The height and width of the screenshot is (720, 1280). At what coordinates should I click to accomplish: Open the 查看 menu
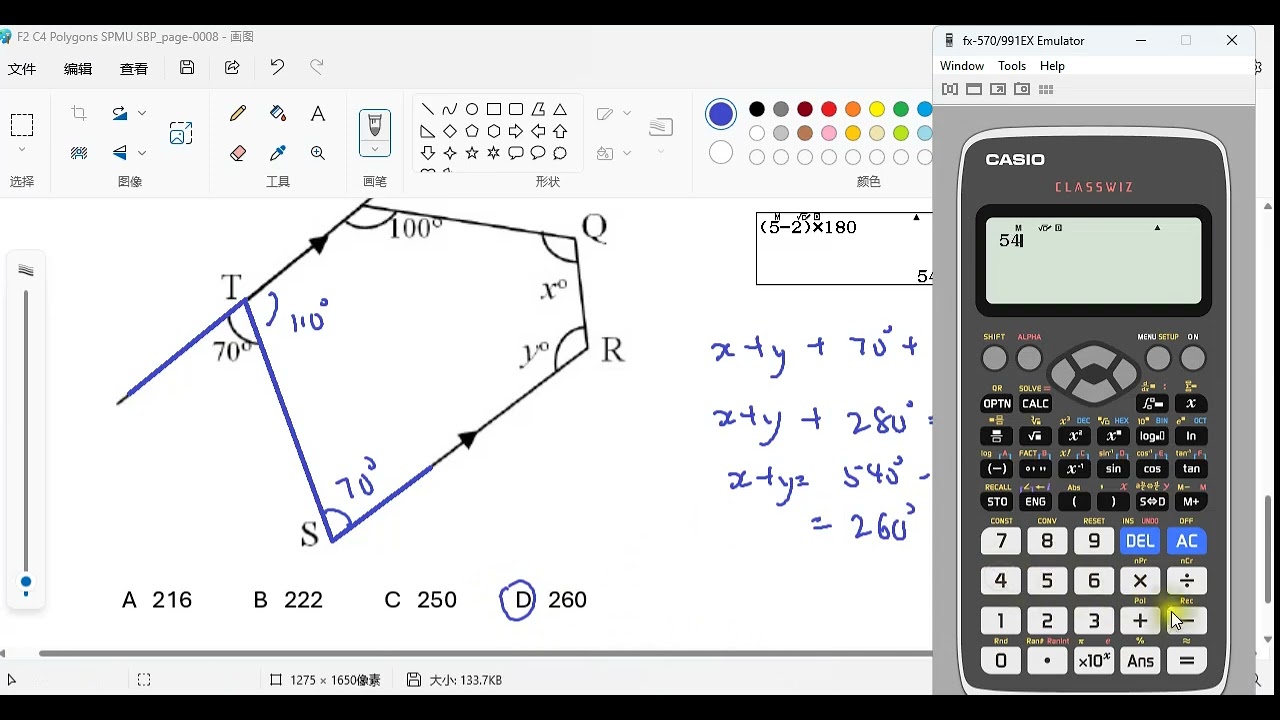pos(134,69)
